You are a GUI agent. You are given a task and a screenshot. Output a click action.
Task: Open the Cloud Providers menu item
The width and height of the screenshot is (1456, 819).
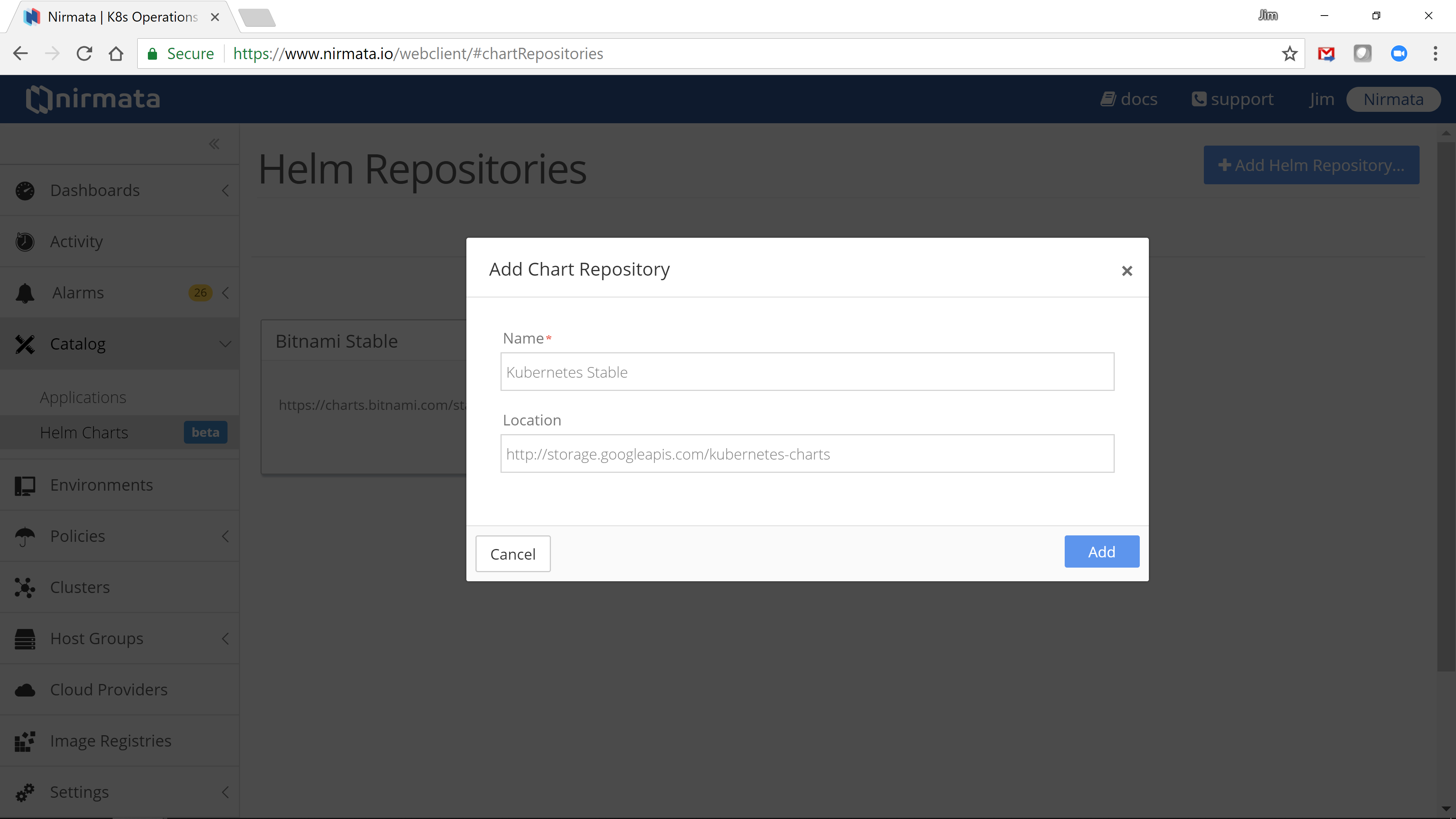point(109,690)
